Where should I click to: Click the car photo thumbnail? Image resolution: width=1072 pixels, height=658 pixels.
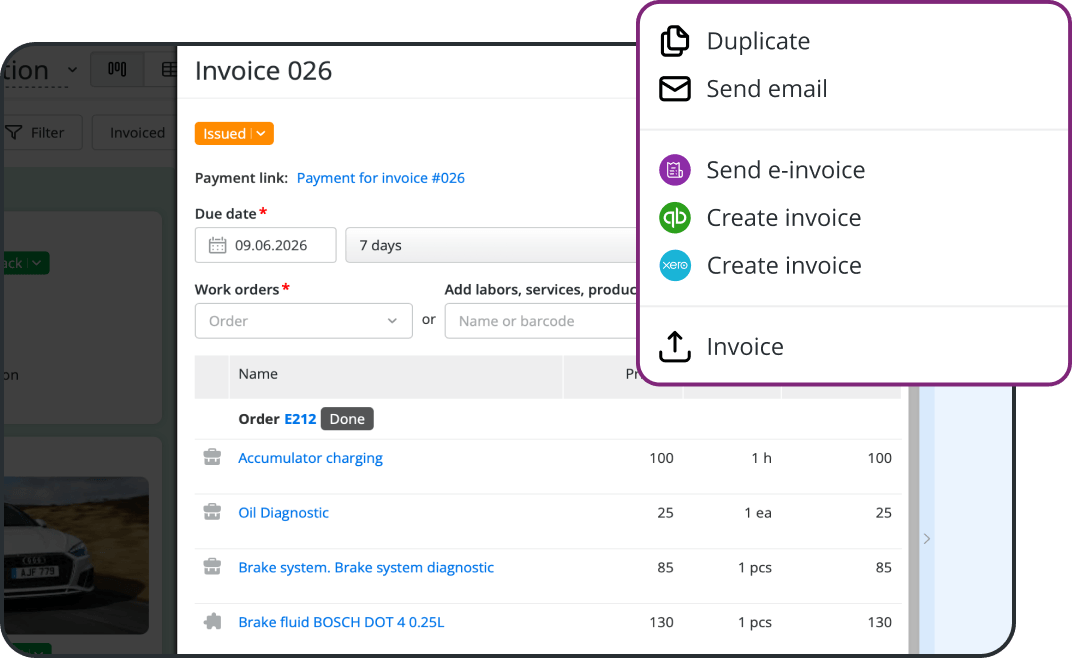[76, 555]
